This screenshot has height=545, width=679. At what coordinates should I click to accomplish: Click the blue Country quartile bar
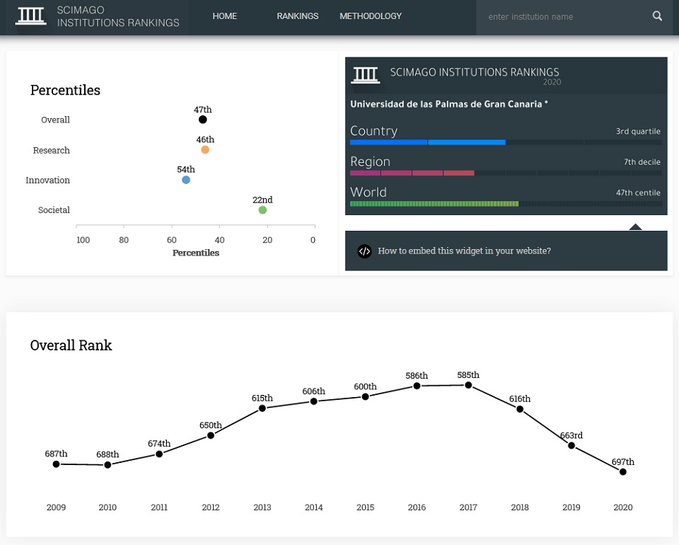(427, 142)
